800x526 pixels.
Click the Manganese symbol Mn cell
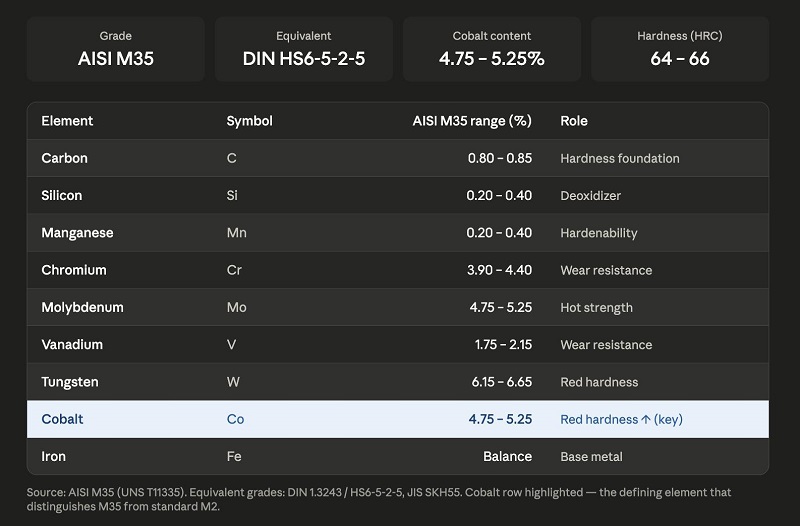(x=237, y=233)
